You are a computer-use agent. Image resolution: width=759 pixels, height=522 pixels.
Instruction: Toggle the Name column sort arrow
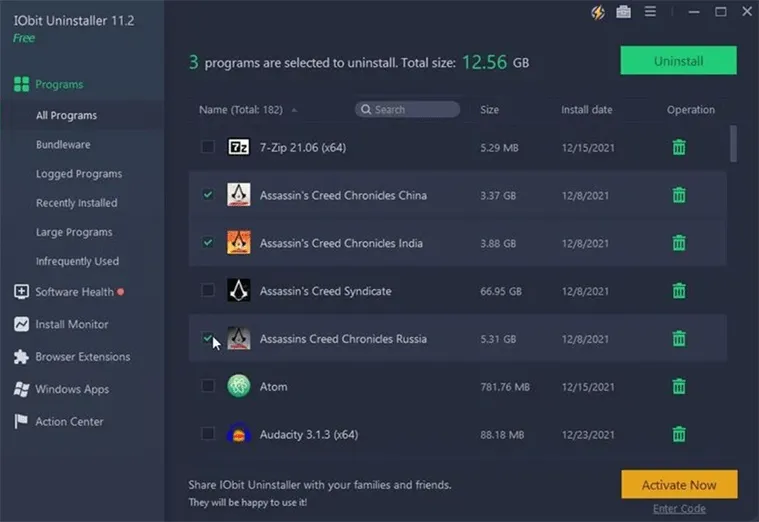[294, 110]
